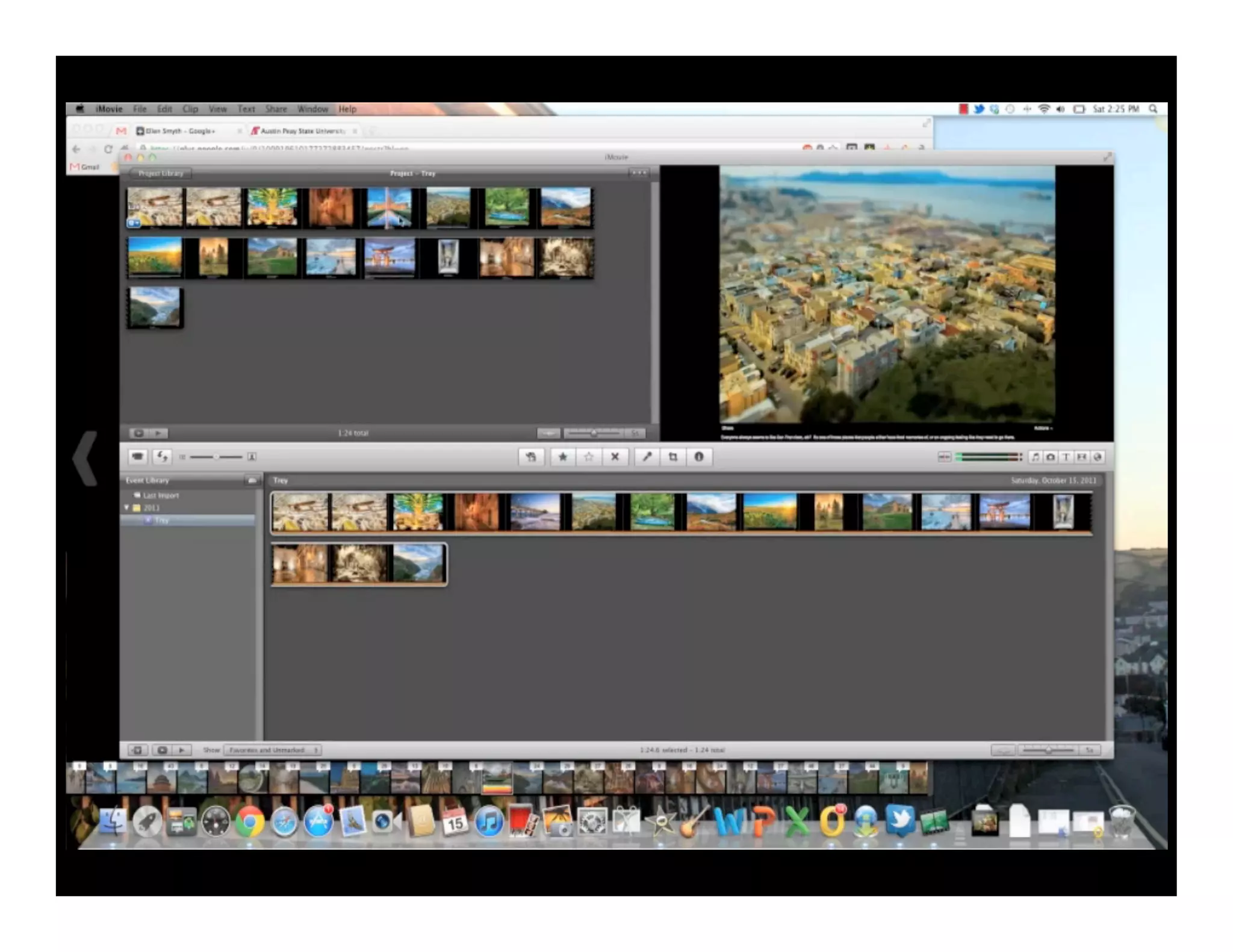The image size is (1233, 952).
Task: Open the Inspector info icon
Action: pos(699,457)
